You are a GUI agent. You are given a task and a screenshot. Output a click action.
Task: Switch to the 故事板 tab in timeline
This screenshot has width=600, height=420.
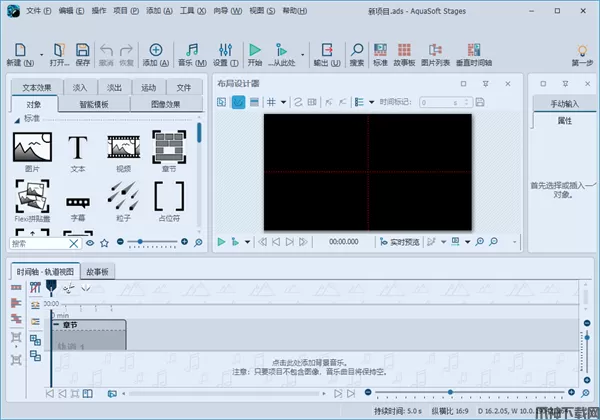click(x=98, y=271)
